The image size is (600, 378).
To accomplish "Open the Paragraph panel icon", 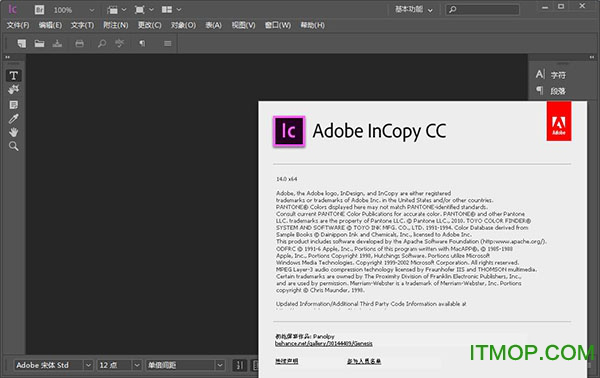I will pyautogui.click(x=540, y=90).
